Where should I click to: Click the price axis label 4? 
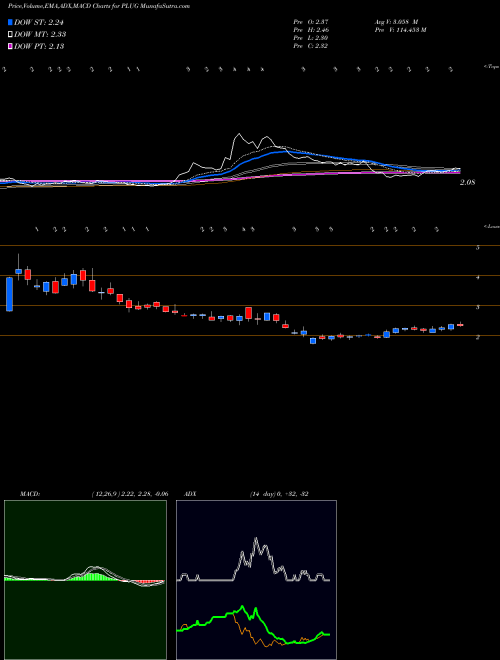478,277
